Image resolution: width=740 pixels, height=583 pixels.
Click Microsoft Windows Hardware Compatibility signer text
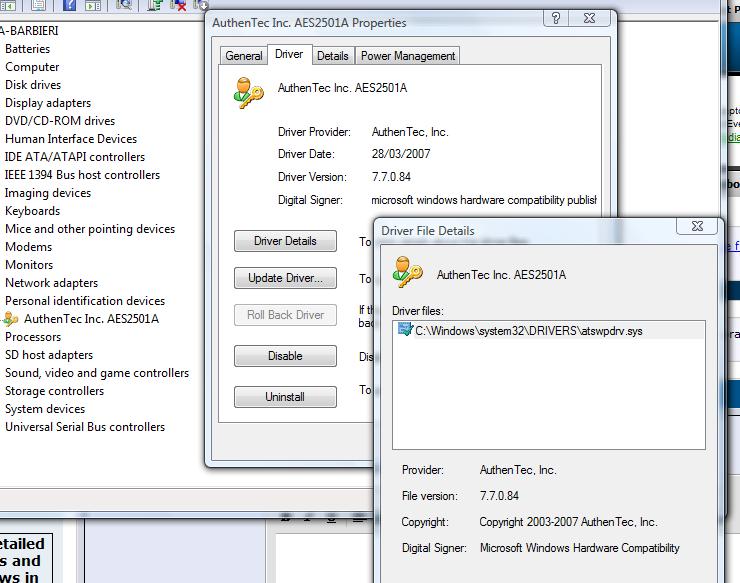580,548
